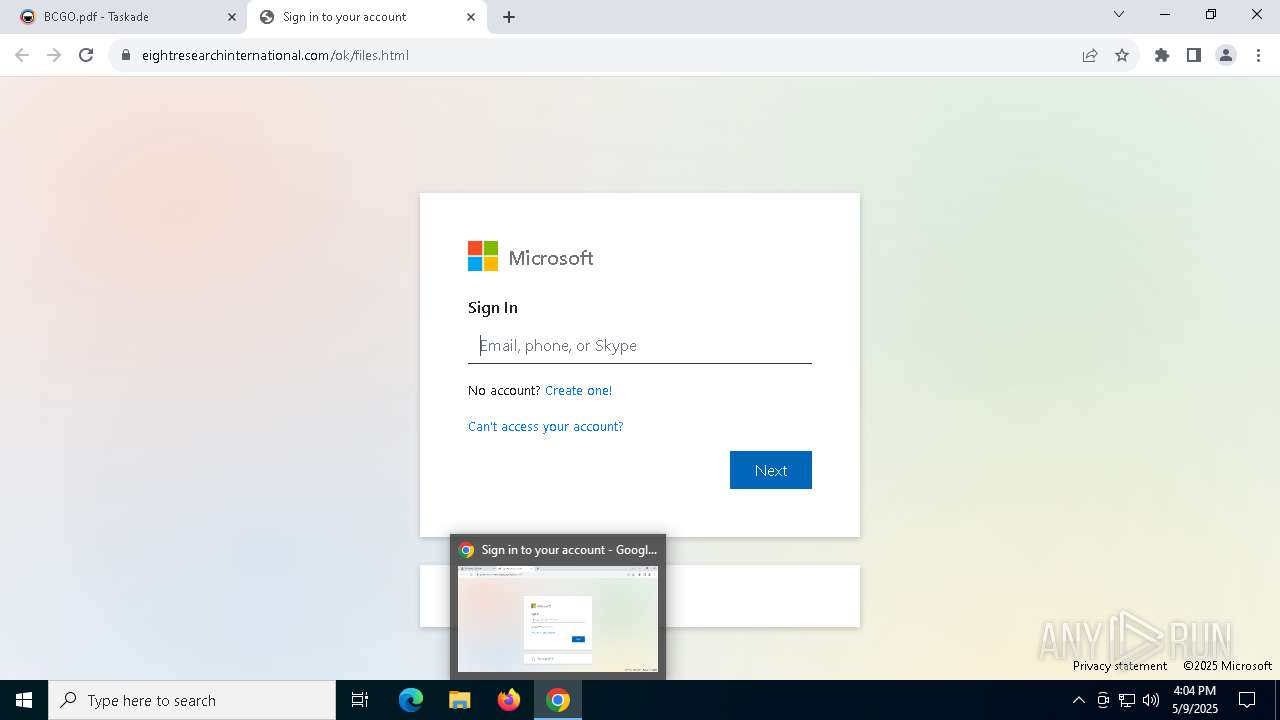Screen dimensions: 1280x720
Task: Expand the tab search chevron
Action: (x=1119, y=14)
